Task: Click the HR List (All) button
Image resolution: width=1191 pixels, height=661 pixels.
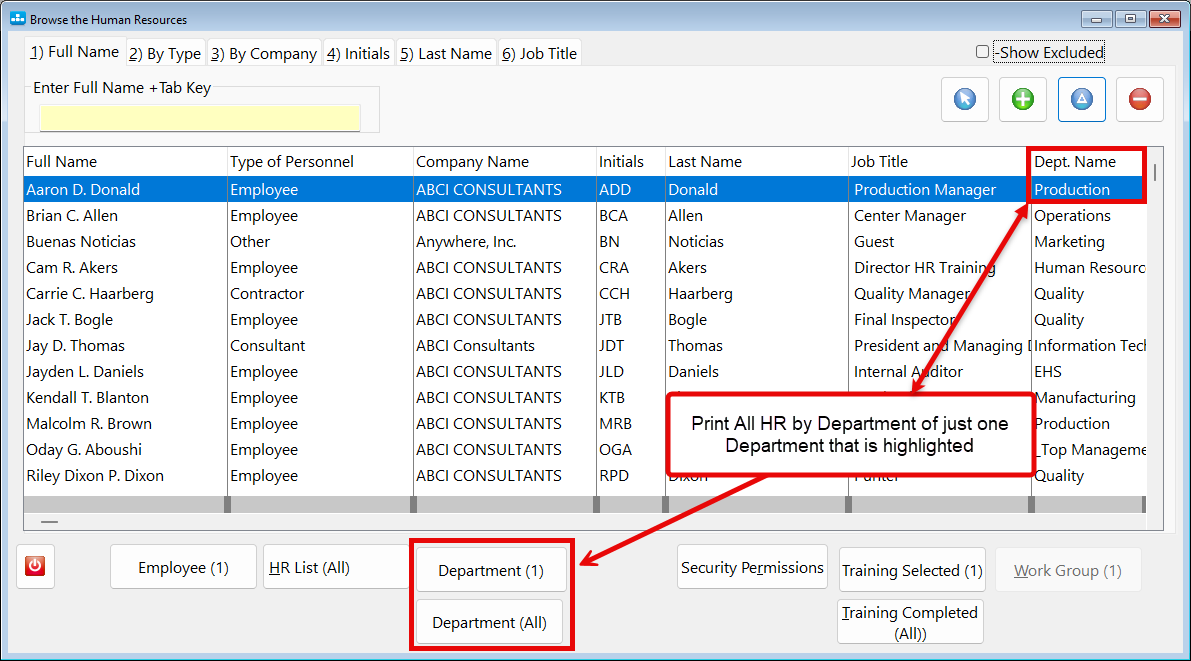Action: tap(336, 567)
